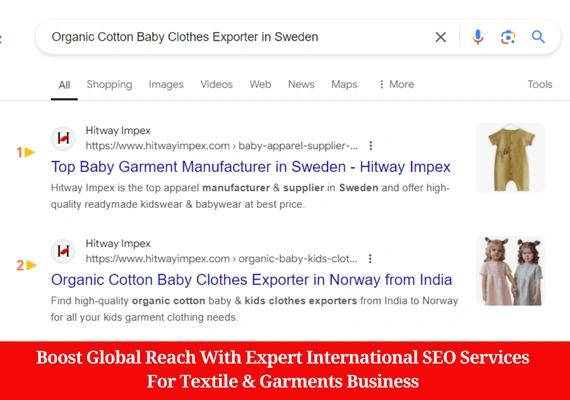This screenshot has width=570, height=400.
Task: Open three-dot menu for first Hitway result
Action: click(370, 146)
